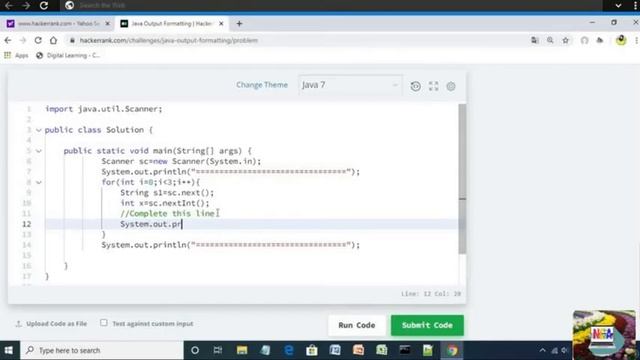Click the address bar URL

tap(169, 40)
